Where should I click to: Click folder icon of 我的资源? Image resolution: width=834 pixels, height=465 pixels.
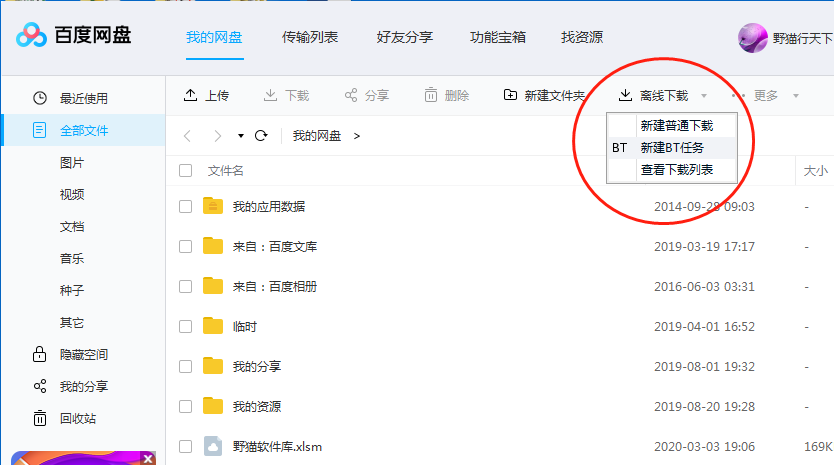[x=213, y=405]
